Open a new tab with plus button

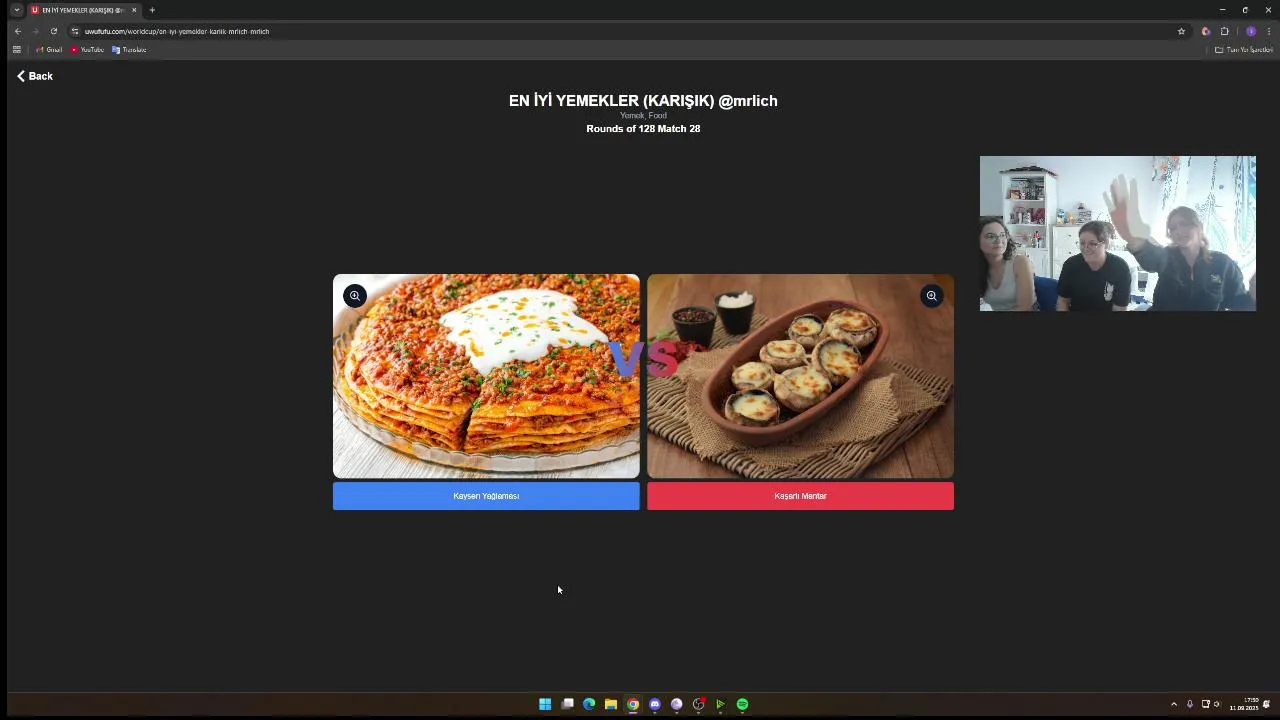[152, 10]
